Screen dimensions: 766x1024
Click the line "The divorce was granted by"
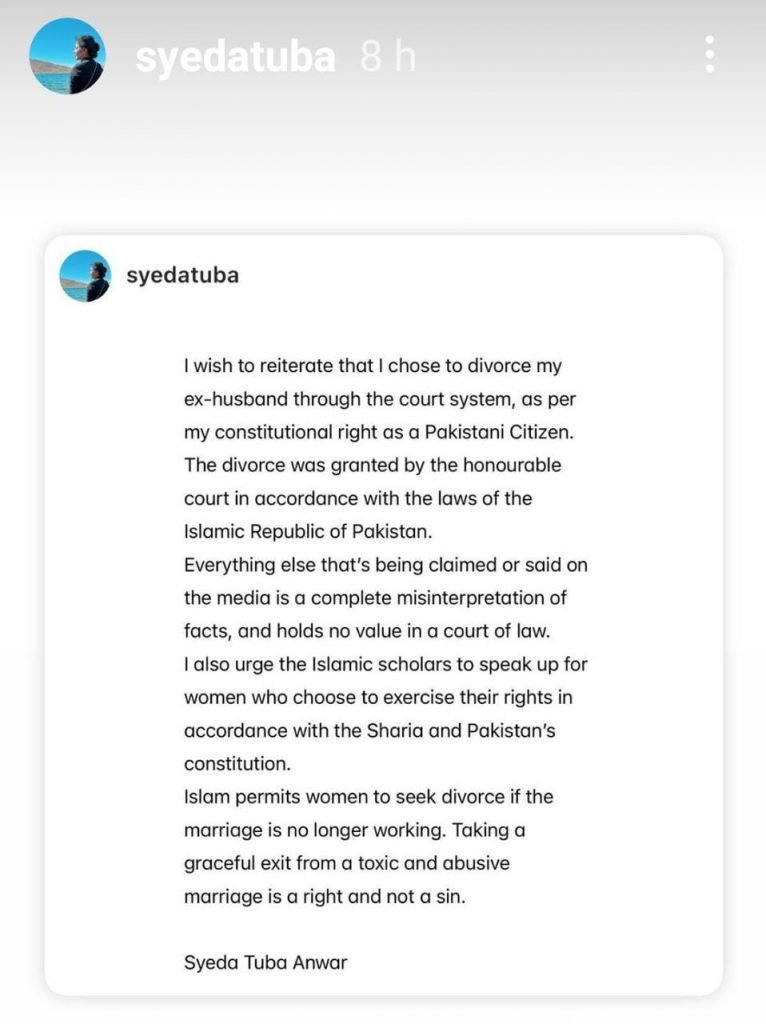tap(373, 465)
